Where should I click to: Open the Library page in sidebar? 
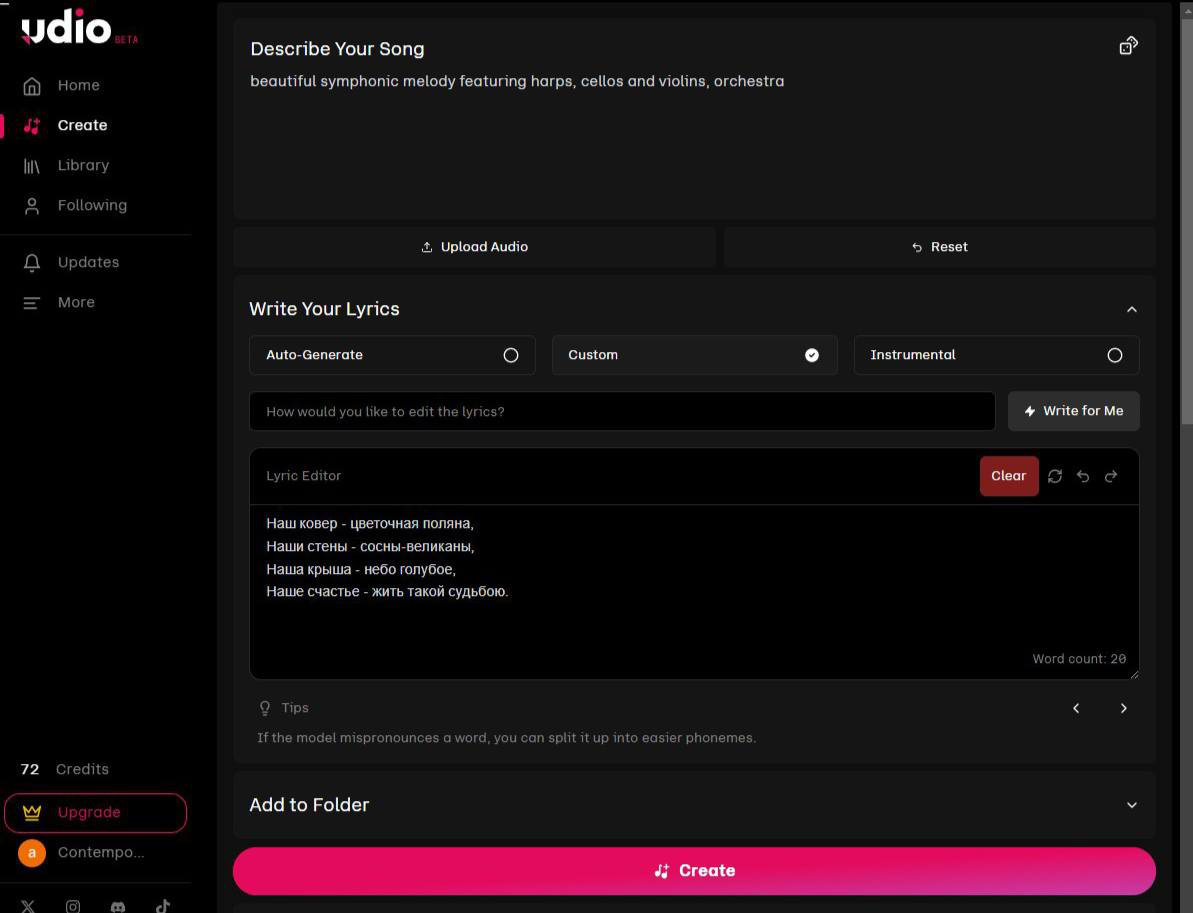pos(83,165)
